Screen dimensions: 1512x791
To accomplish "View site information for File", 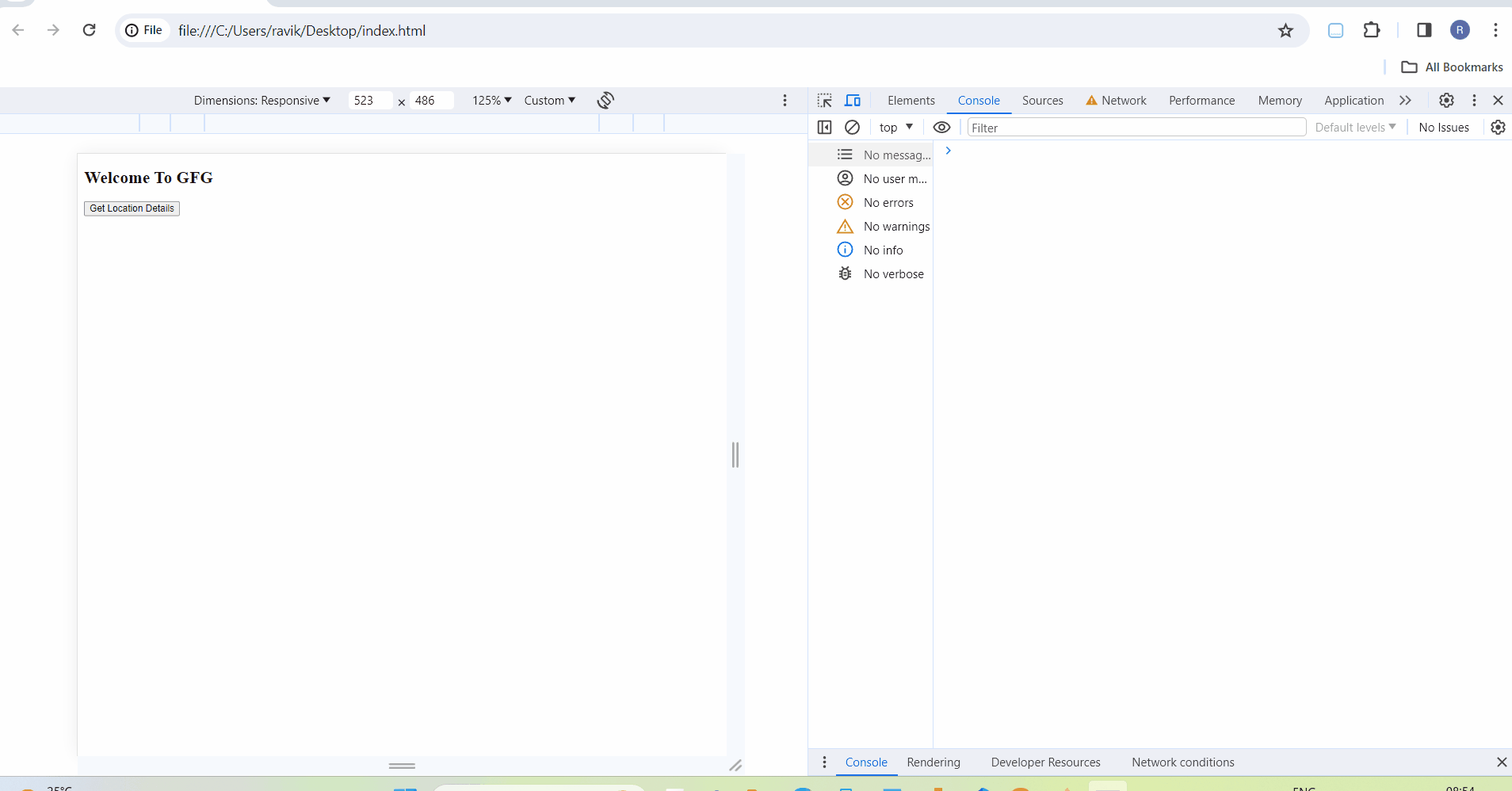I will pyautogui.click(x=144, y=30).
